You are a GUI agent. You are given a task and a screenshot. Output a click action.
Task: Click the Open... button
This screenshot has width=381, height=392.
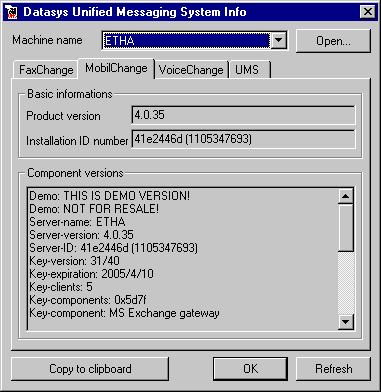pos(333,41)
